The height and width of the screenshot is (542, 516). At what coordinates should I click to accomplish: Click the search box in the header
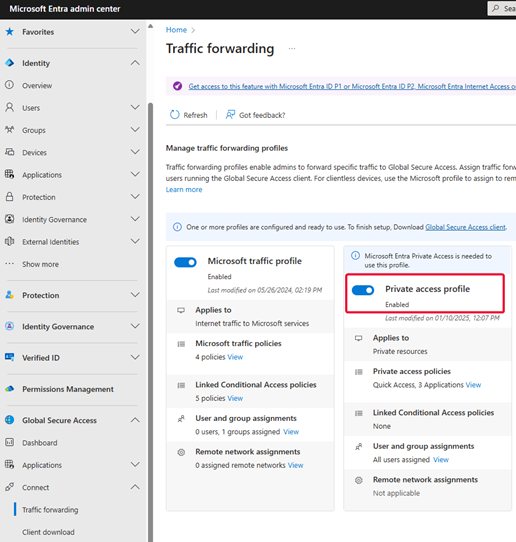[x=502, y=8]
